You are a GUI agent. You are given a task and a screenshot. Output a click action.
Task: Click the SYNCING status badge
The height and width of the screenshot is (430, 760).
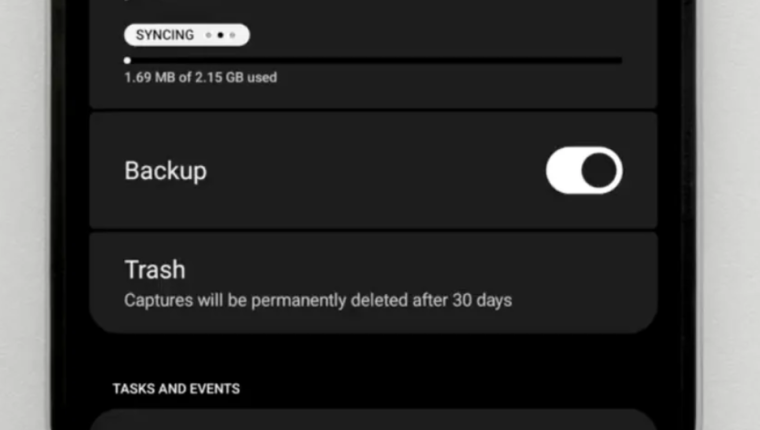coord(187,35)
